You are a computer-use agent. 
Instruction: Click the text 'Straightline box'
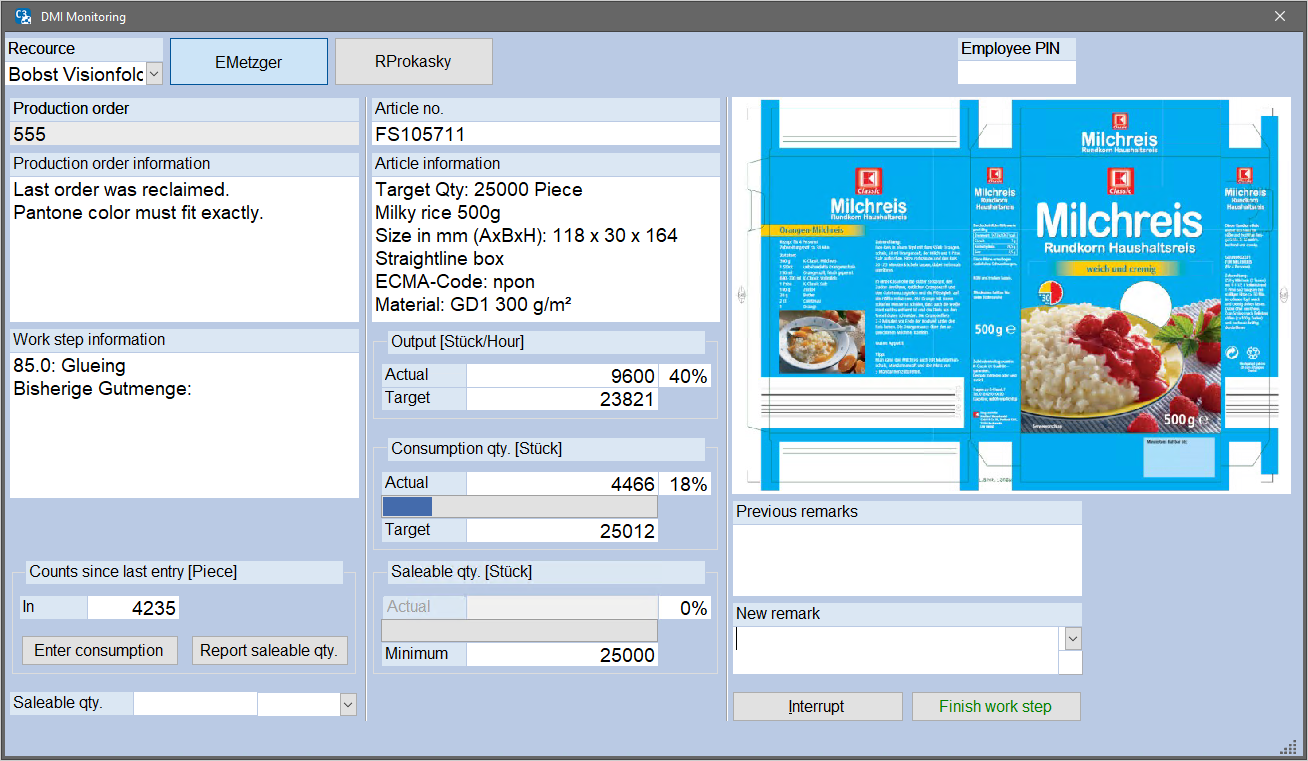point(439,259)
